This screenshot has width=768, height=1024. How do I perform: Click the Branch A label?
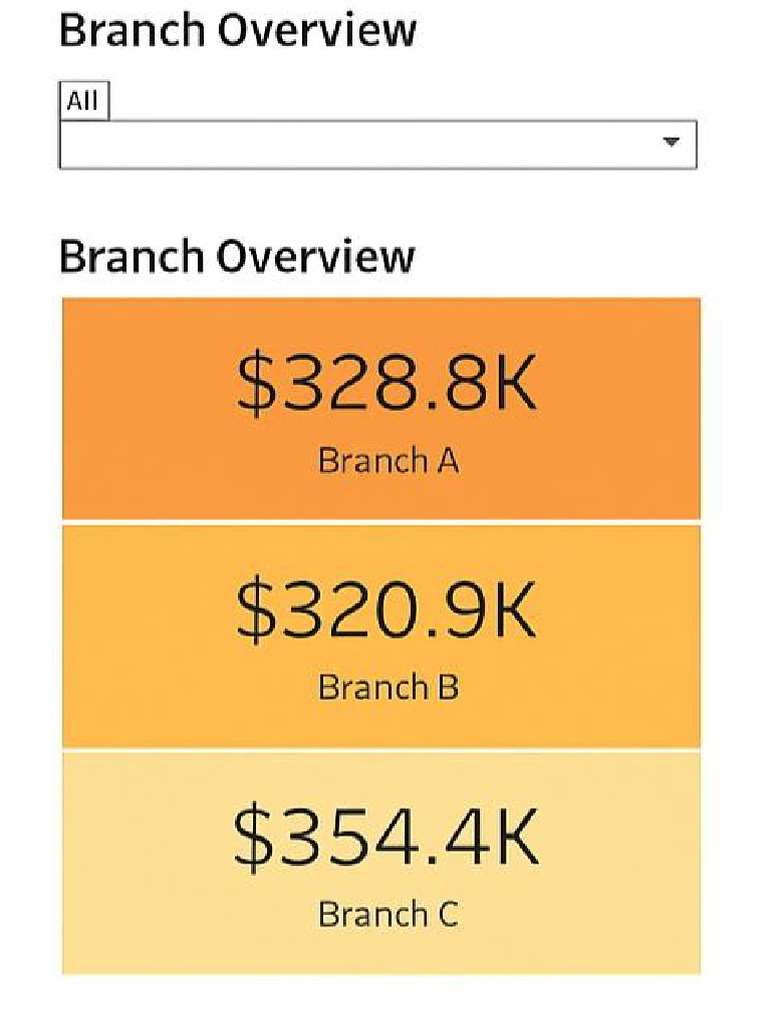coord(388,461)
